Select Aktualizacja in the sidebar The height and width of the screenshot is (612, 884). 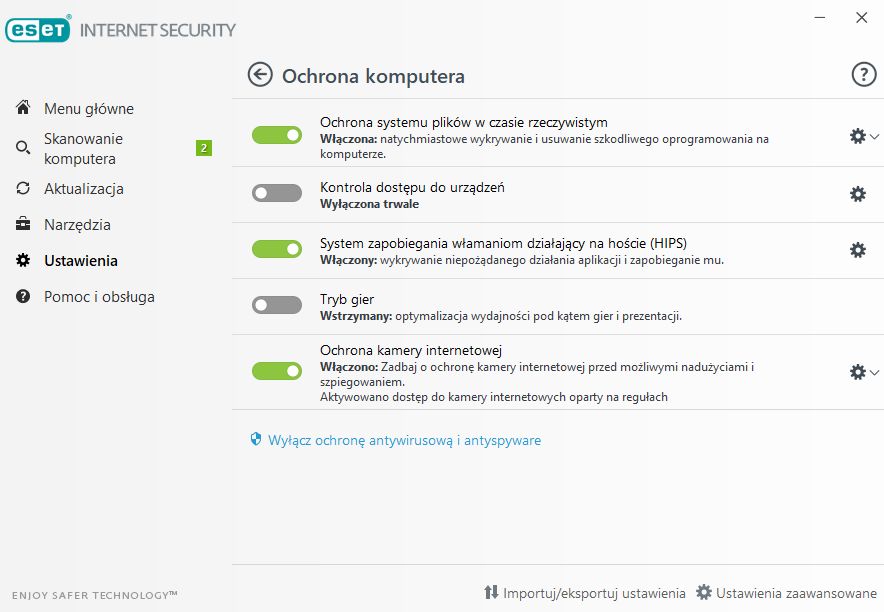pyautogui.click(x=83, y=188)
